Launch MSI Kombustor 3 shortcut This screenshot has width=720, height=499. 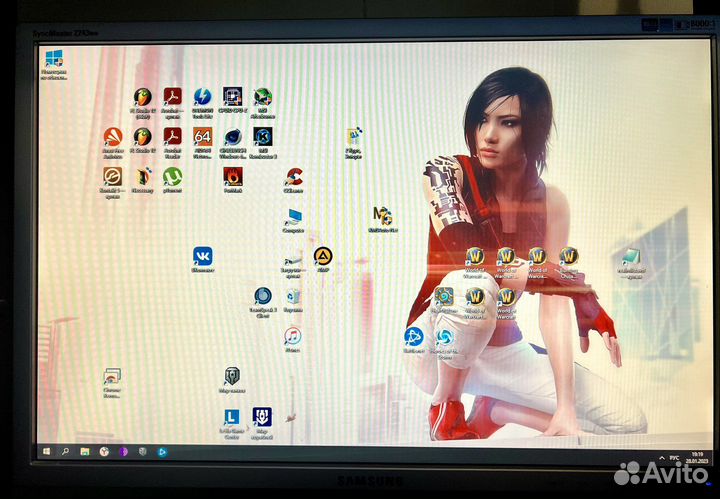click(263, 137)
